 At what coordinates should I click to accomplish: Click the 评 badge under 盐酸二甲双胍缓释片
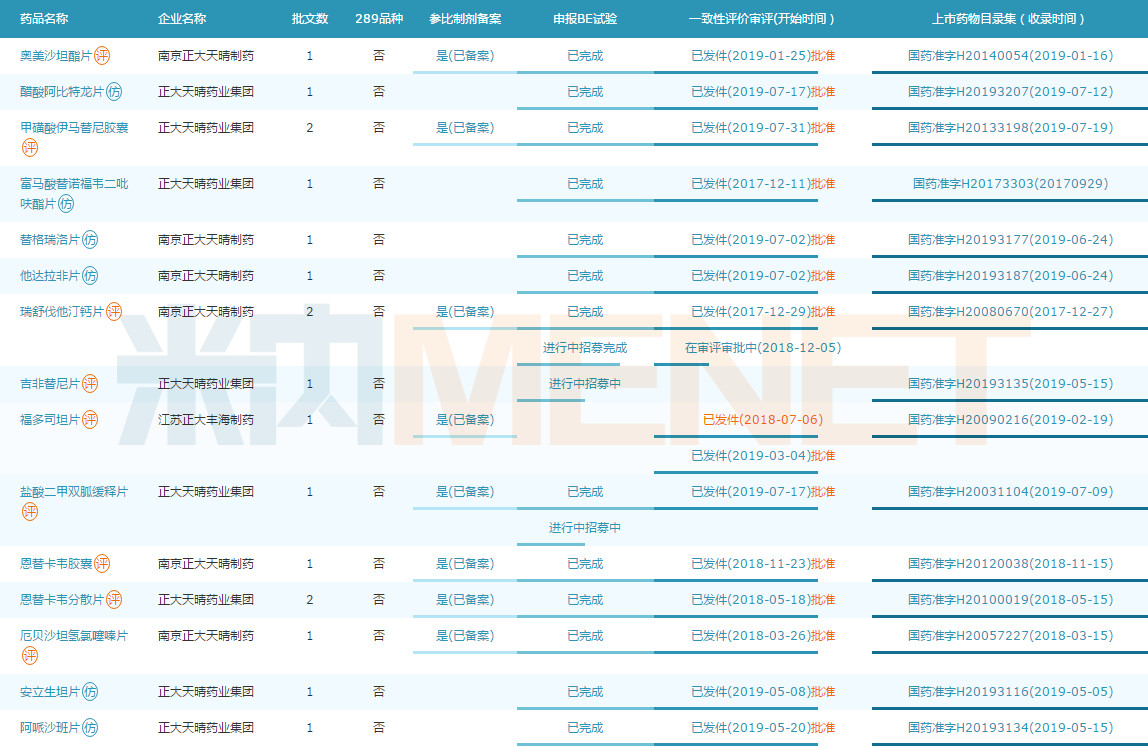pos(29,512)
